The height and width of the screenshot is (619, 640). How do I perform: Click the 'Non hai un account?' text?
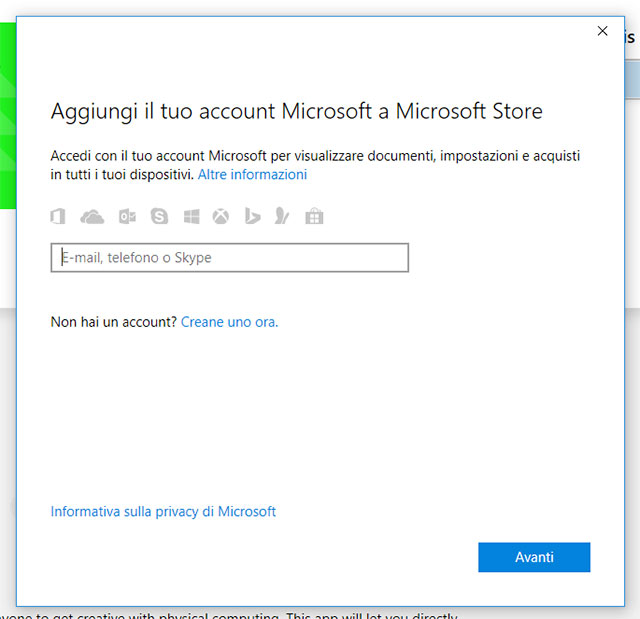point(113,322)
